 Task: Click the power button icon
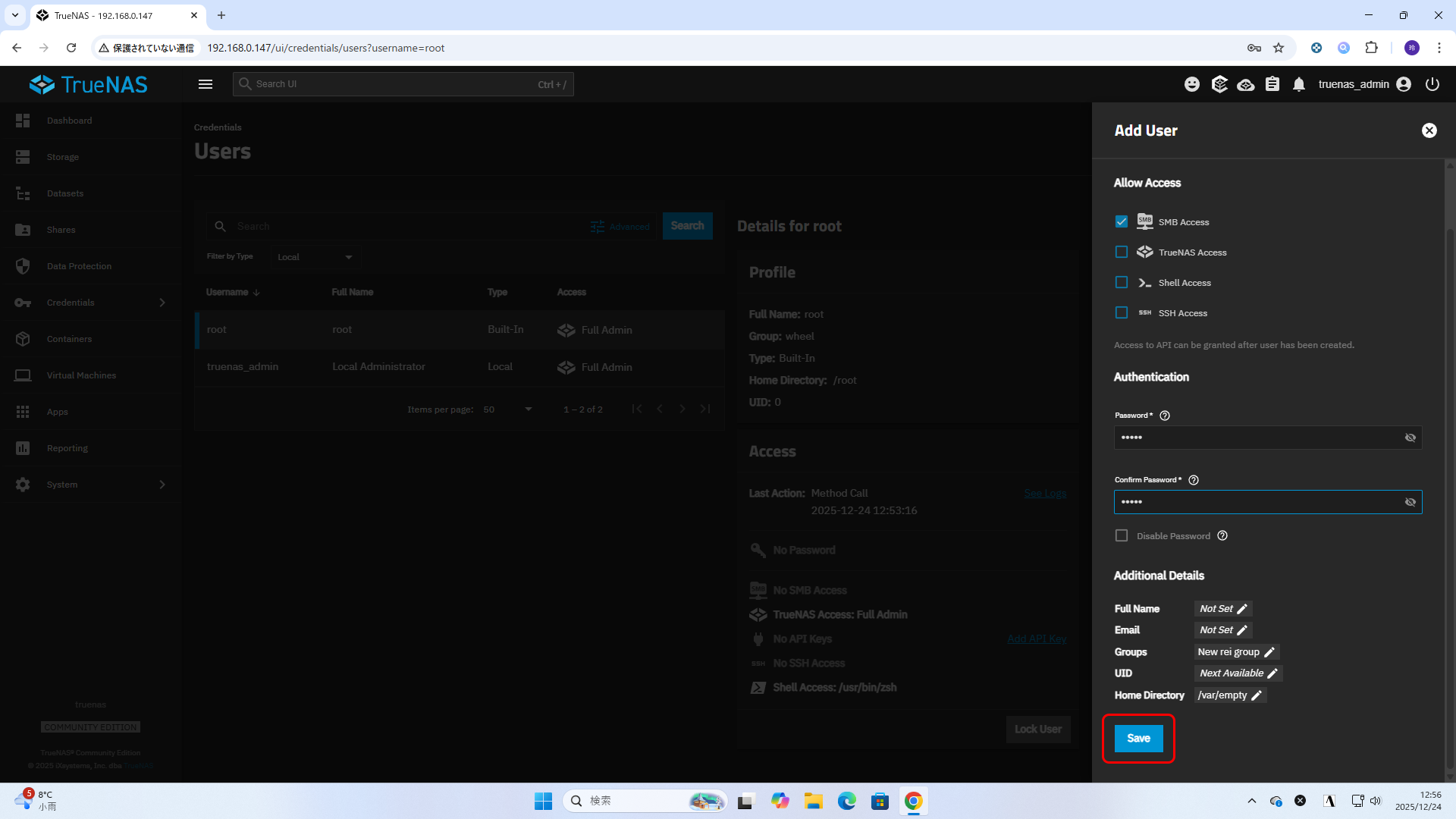[x=1432, y=84]
